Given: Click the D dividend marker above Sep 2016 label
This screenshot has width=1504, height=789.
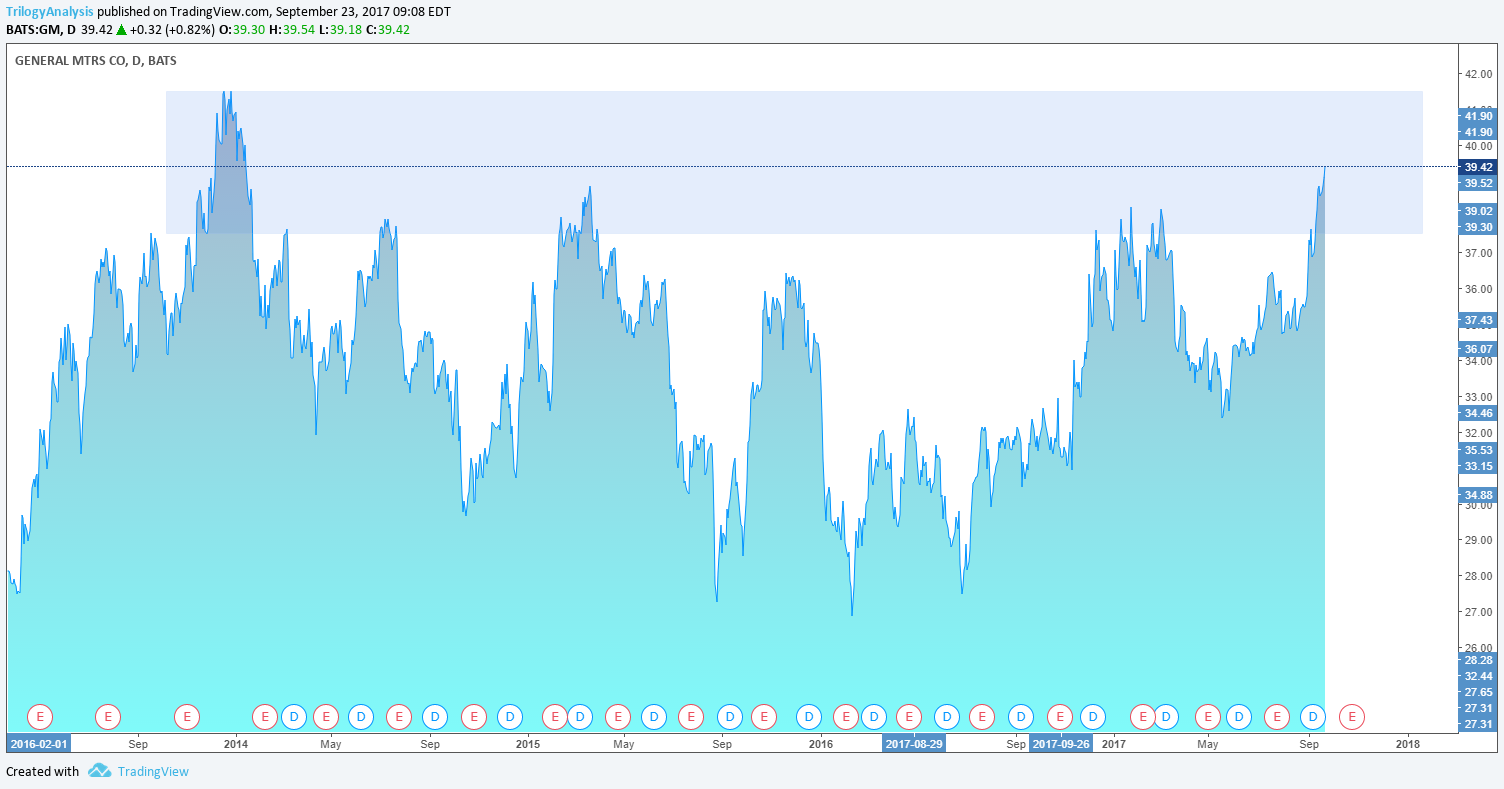Looking at the screenshot, I should tap(1020, 716).
